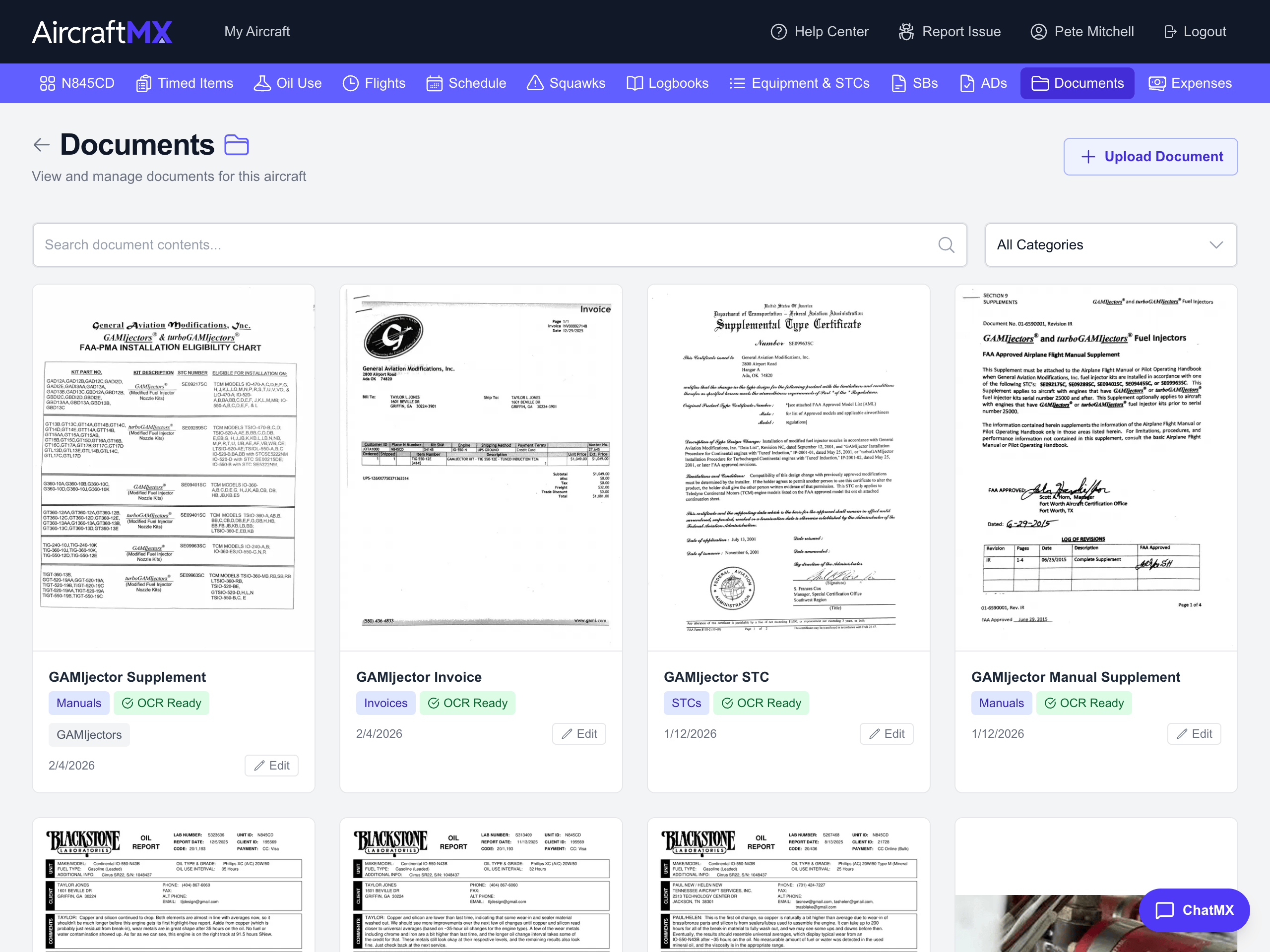Screen dimensions: 1270x952
Task: Click the Report Issue bug icon
Action: pyautogui.click(x=906, y=32)
